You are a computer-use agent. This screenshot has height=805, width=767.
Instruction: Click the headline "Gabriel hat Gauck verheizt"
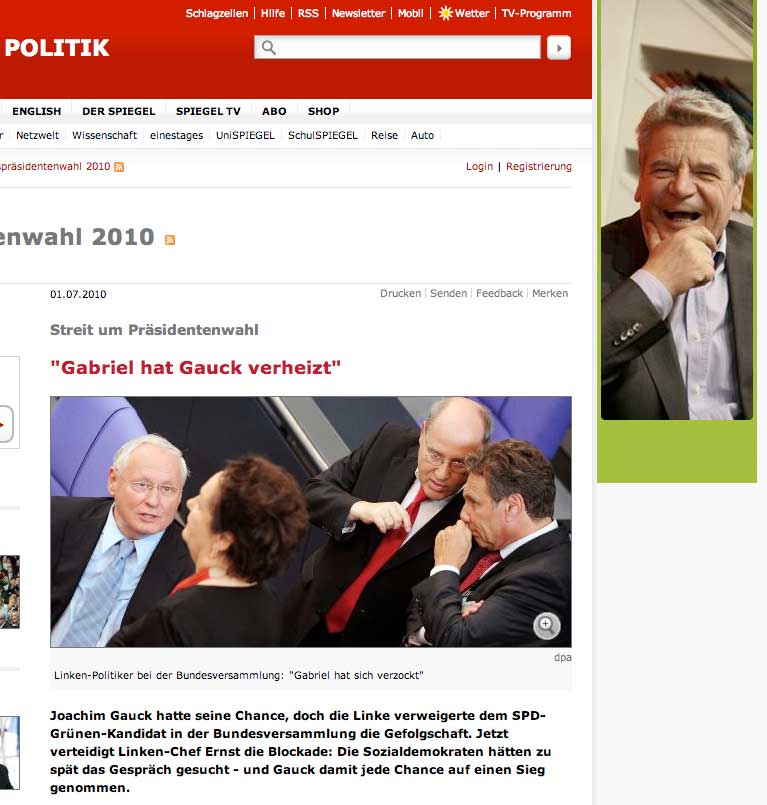click(196, 368)
